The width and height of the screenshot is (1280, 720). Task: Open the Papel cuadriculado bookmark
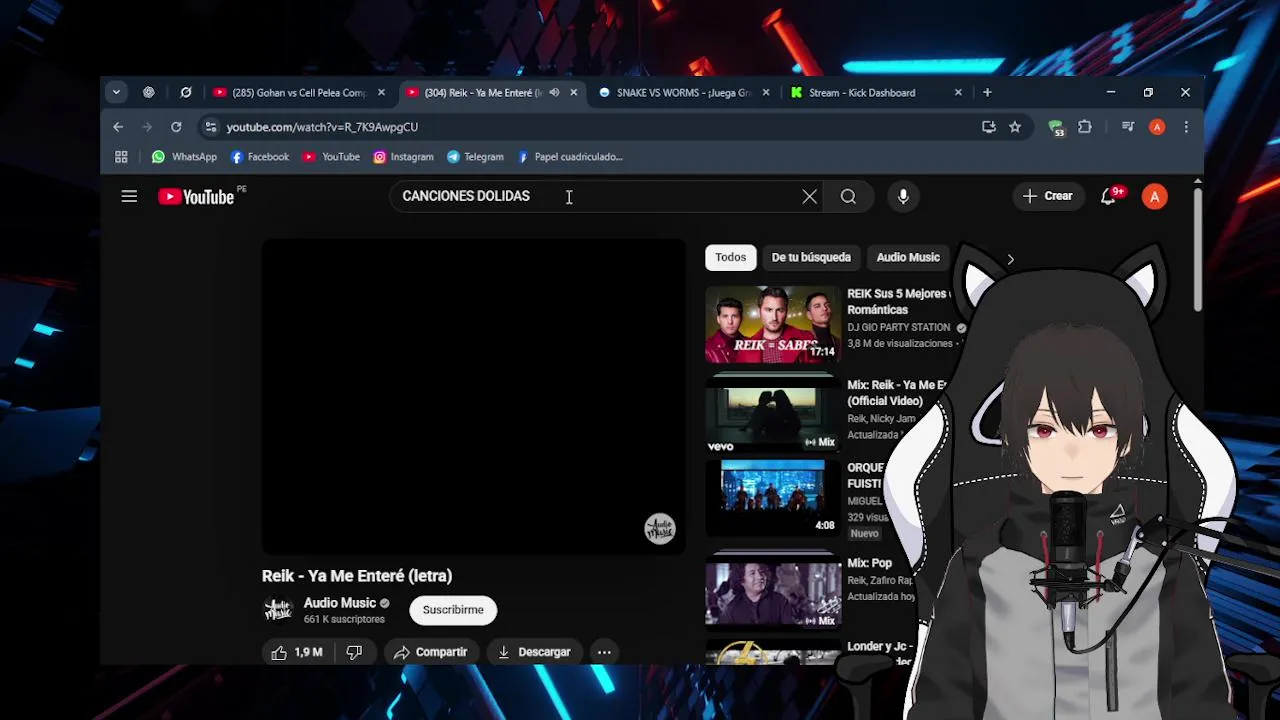point(570,157)
